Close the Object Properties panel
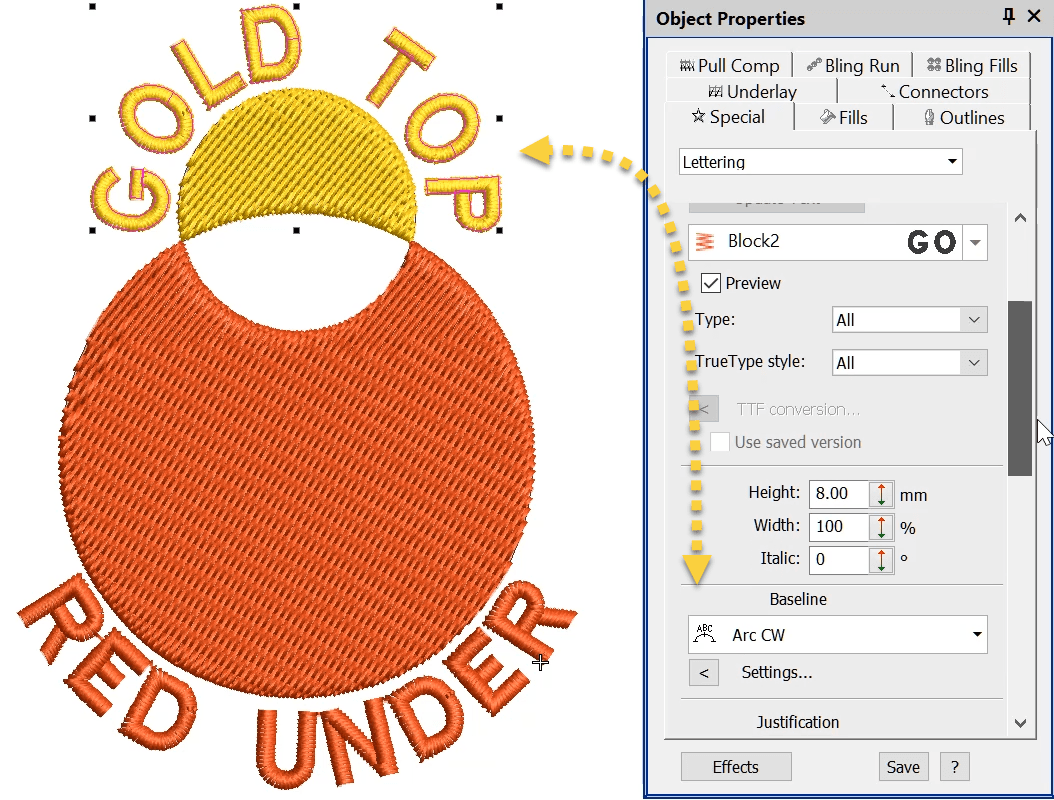This screenshot has height=800, width=1054. [x=1033, y=17]
